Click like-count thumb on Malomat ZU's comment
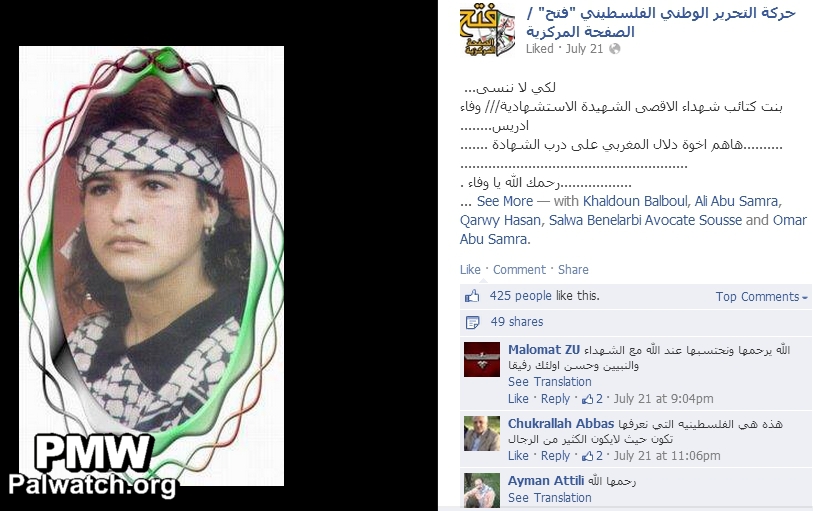 587,399
